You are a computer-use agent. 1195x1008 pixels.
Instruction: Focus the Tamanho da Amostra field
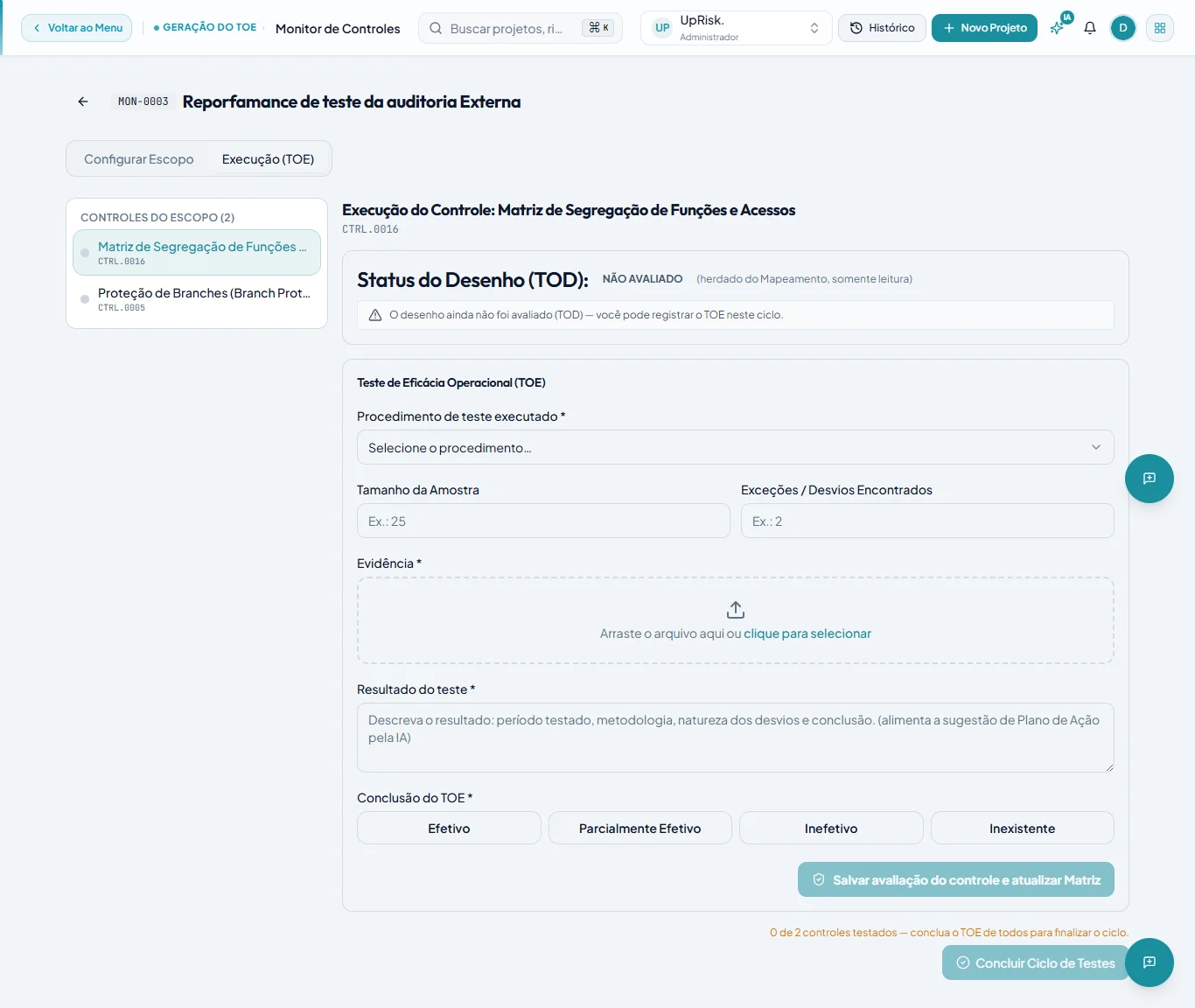543,521
